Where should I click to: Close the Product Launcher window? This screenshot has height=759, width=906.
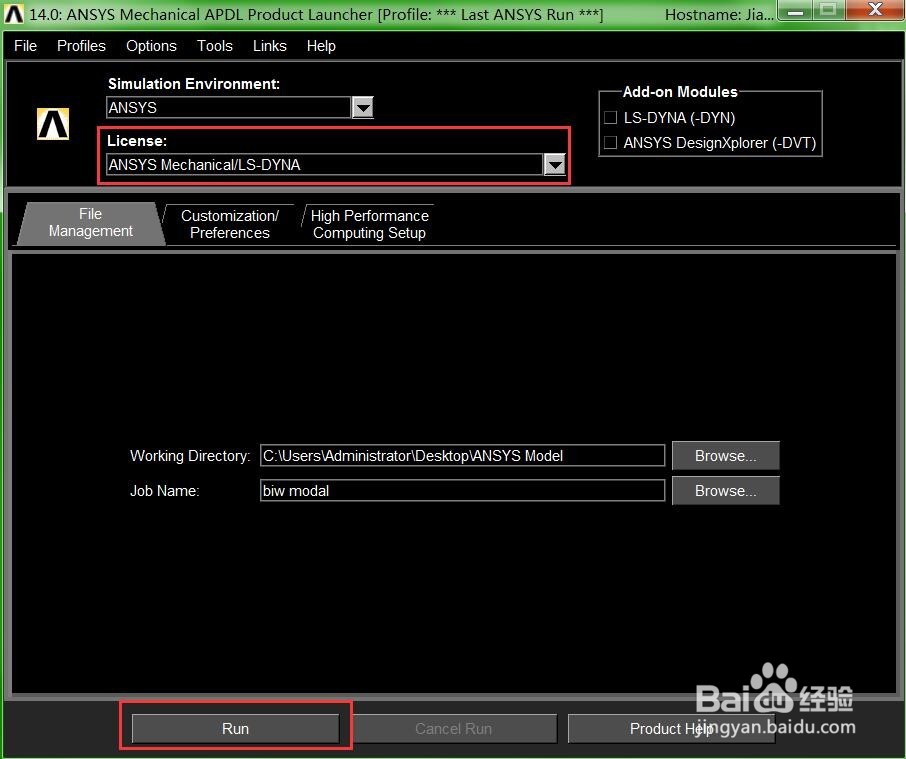click(875, 10)
